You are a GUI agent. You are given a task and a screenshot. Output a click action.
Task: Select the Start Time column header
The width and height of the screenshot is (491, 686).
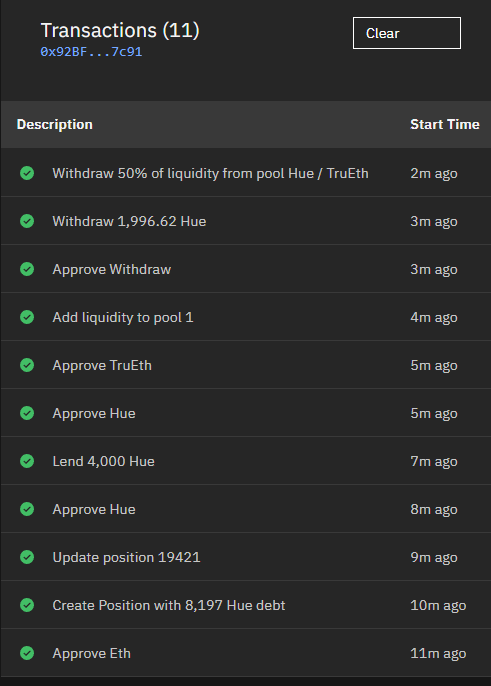point(445,124)
